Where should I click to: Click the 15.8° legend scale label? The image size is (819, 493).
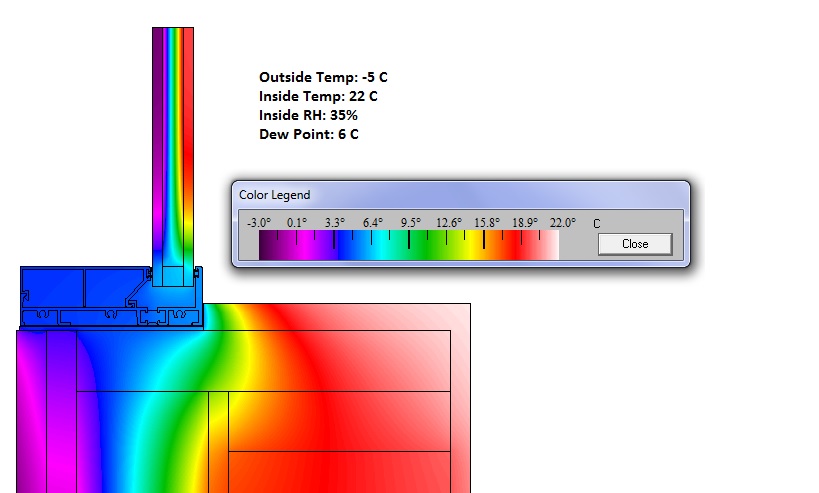486,223
